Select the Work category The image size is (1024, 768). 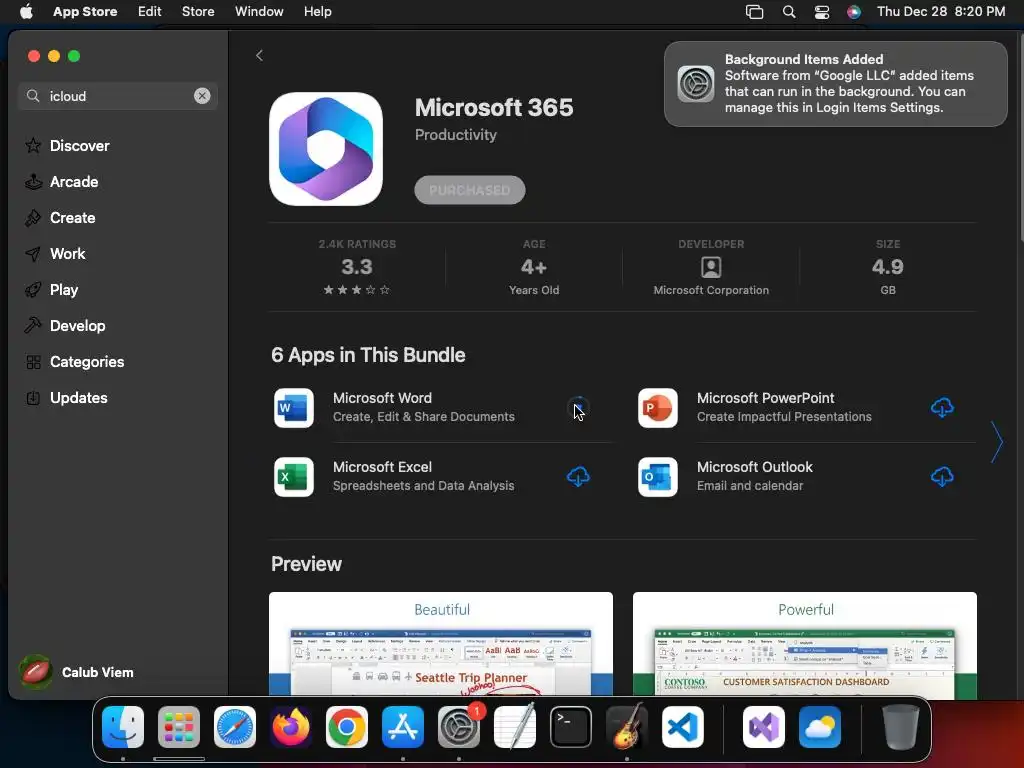[x=55, y=253]
